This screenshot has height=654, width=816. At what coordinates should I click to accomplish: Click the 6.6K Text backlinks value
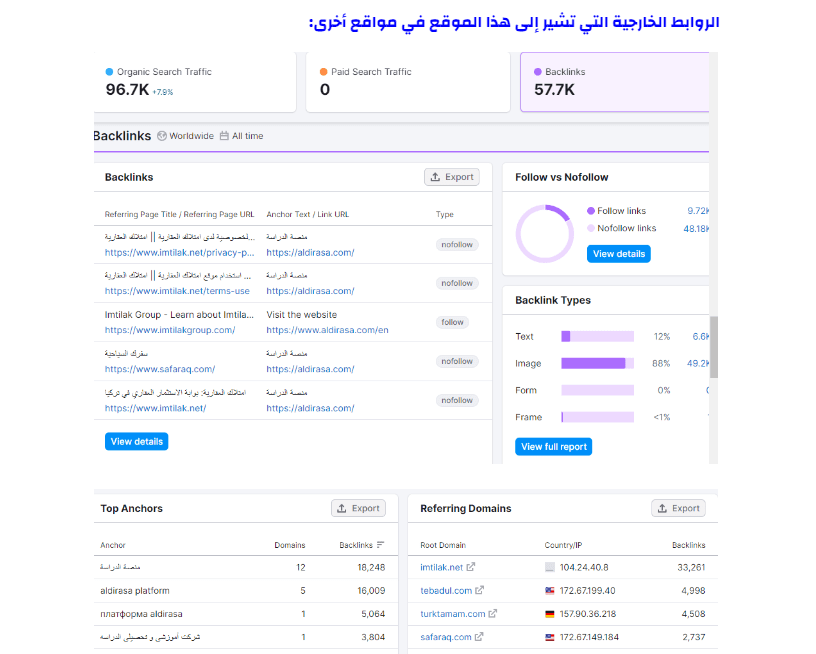[x=700, y=337]
